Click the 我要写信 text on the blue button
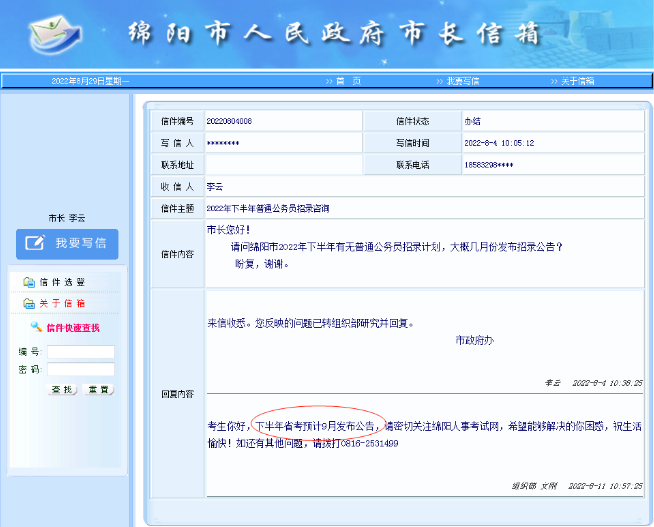This screenshot has height=527, width=654. pos(80,243)
